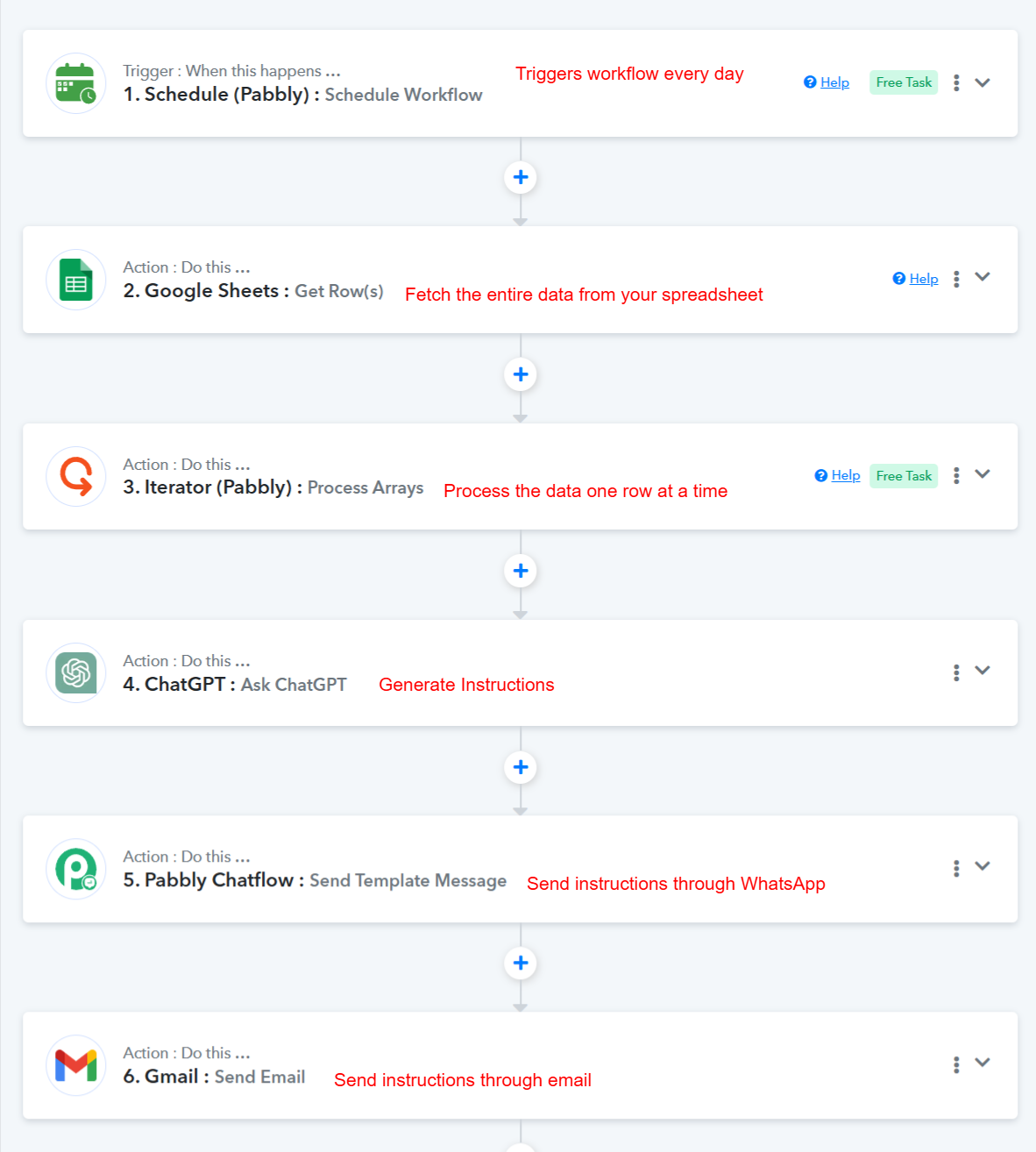Add a step after the Schedule trigger
The height and width of the screenshot is (1152, 1036).
click(x=521, y=178)
